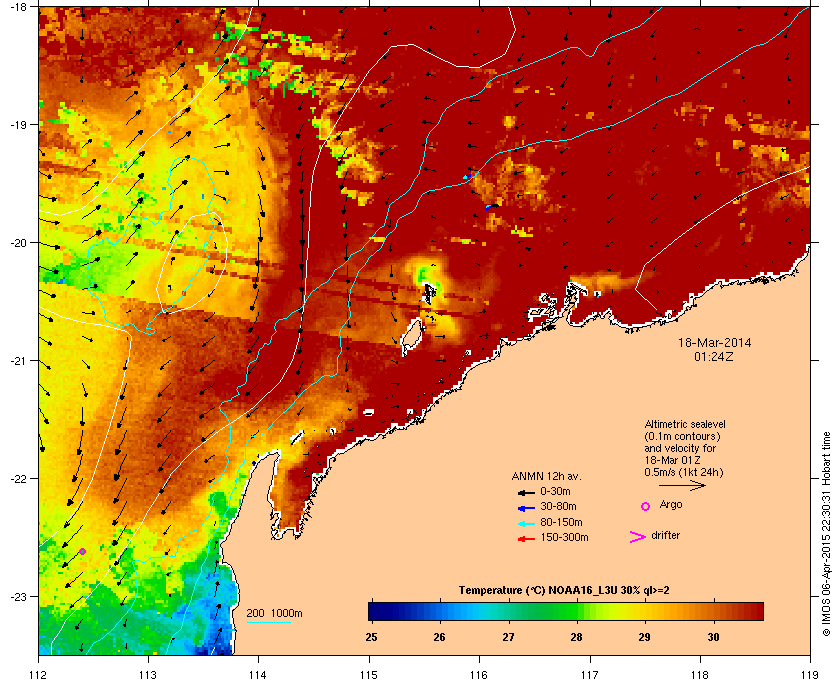Screen dimensions: 840x680
Task: Click the longitude axis label 119
Action: tap(810, 675)
